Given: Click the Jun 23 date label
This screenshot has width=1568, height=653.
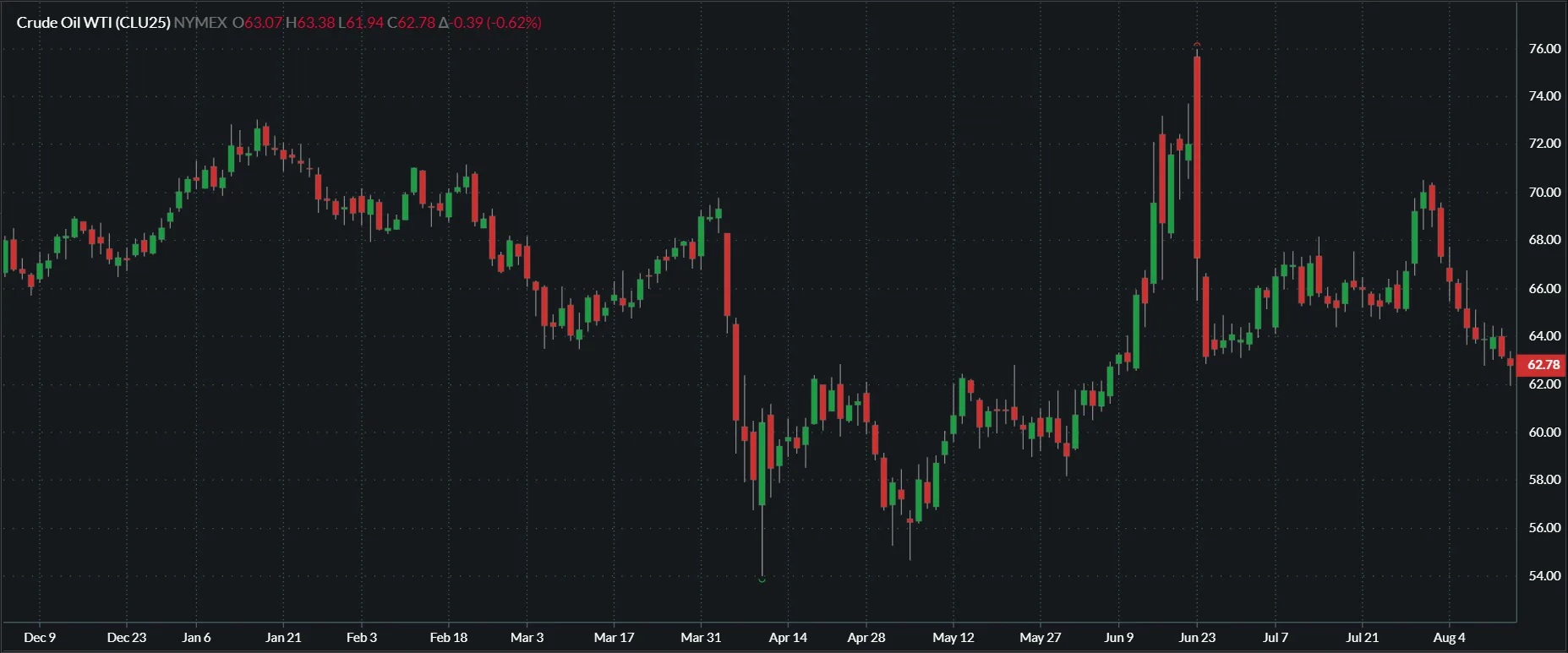Looking at the screenshot, I should (x=1197, y=637).
